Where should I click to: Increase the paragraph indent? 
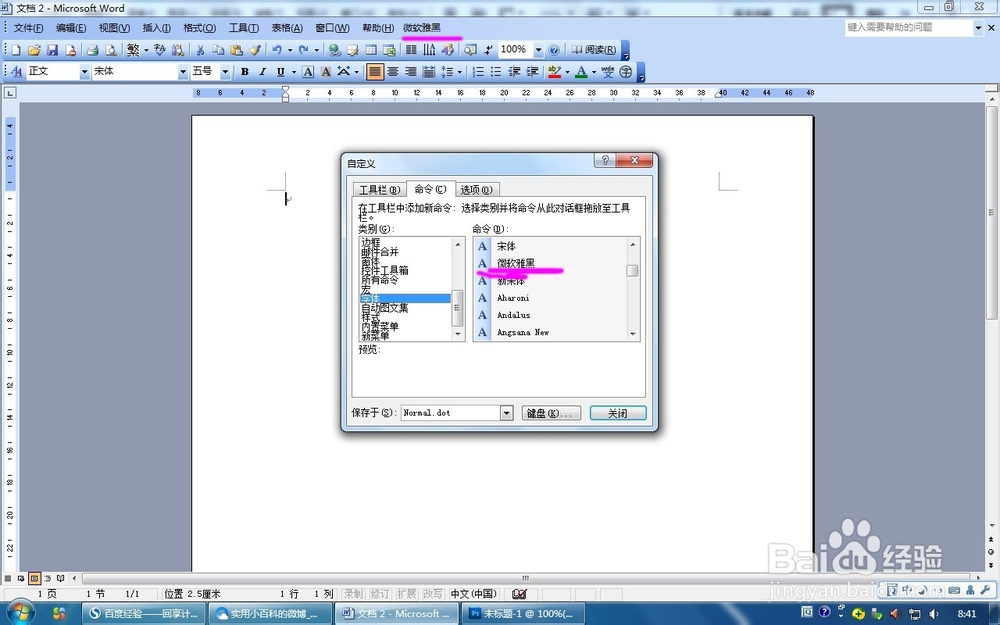(532, 71)
